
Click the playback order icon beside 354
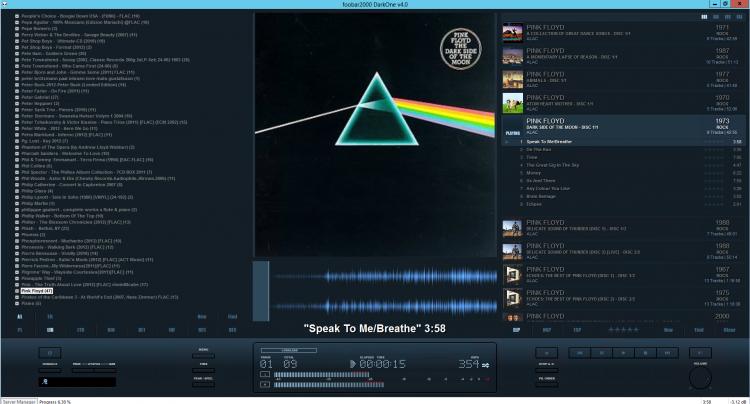(485, 365)
